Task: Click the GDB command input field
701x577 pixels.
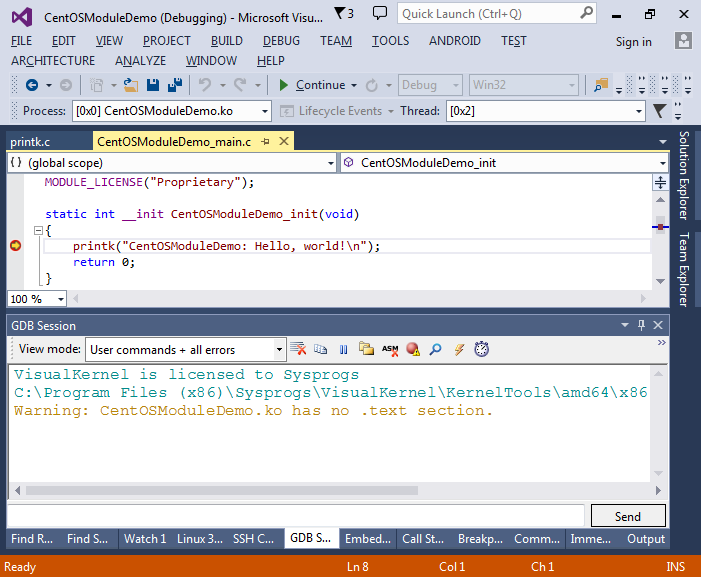Action: (x=296, y=516)
